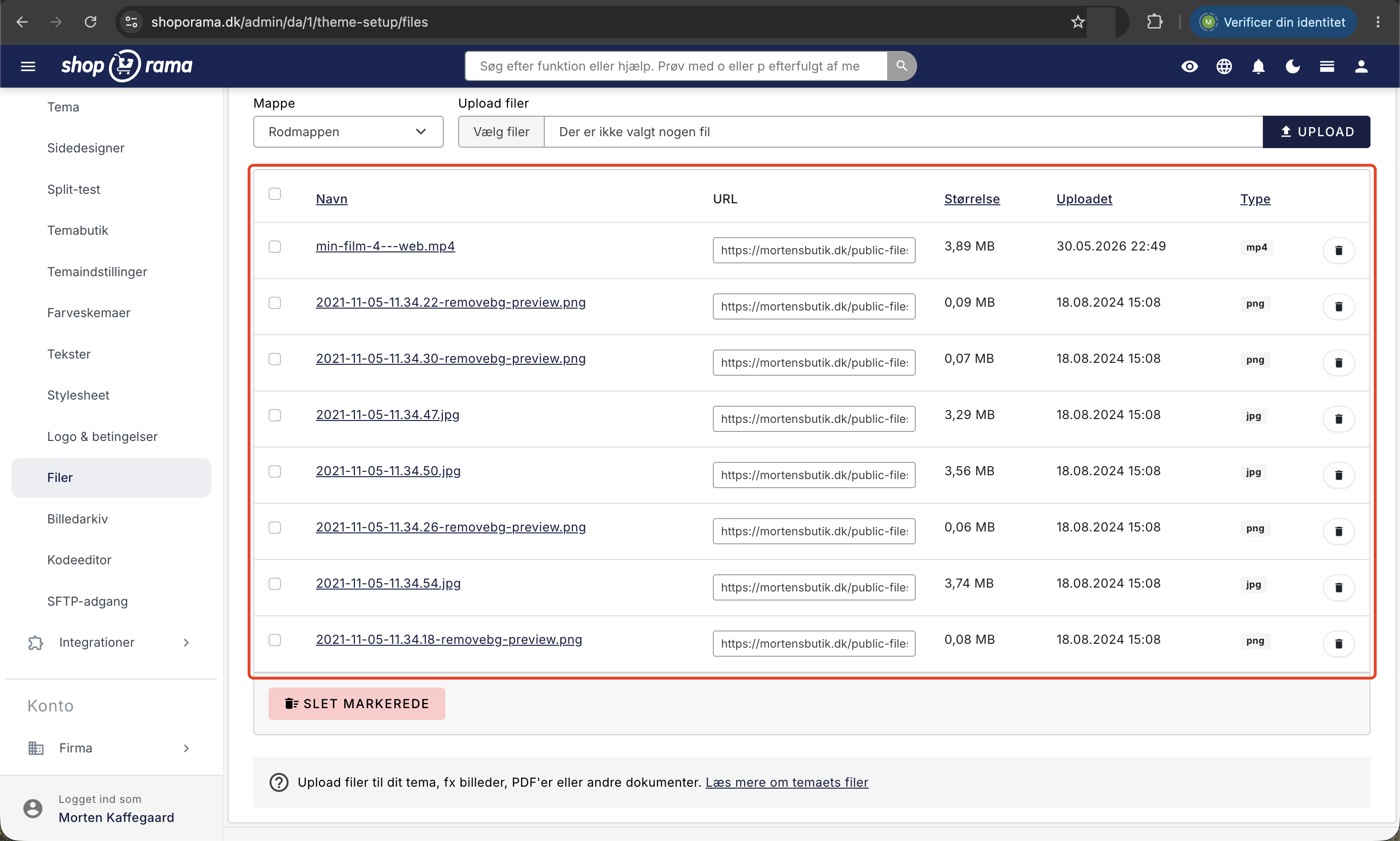Sort files by Størrelse column
Viewport: 1400px width, 841px height.
972,199
